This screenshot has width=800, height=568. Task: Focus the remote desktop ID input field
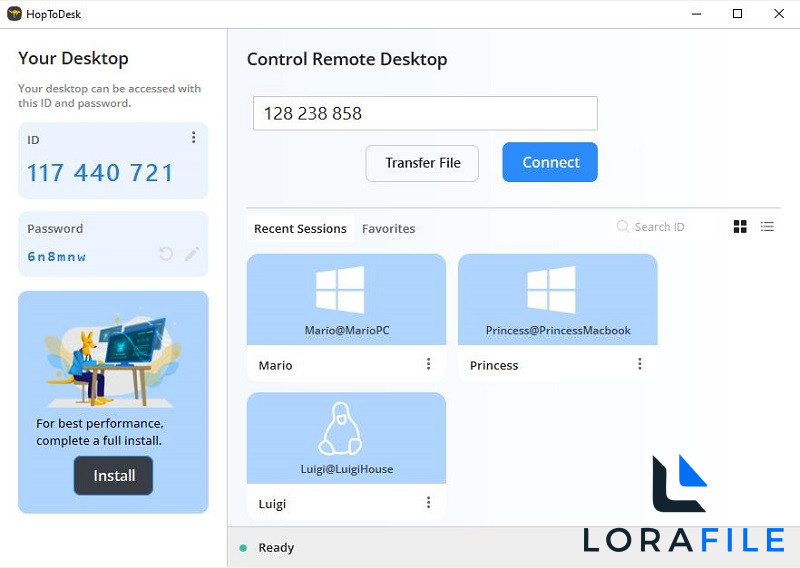[x=425, y=113]
